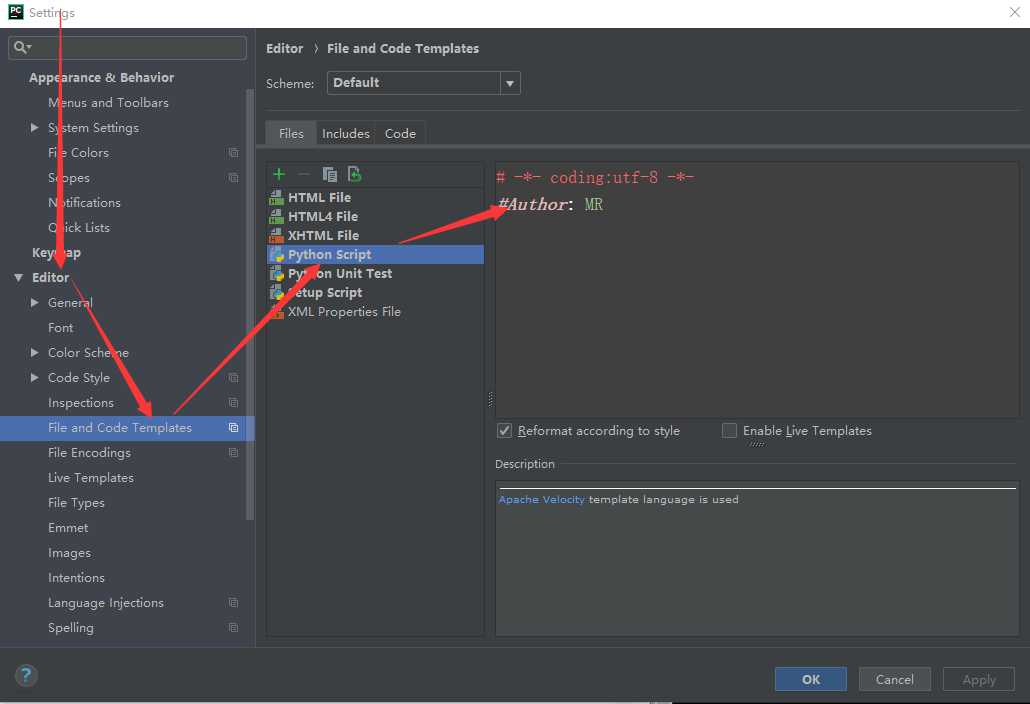Click Editor in the breadcrumb
This screenshot has height=704, width=1030.
coord(284,49)
